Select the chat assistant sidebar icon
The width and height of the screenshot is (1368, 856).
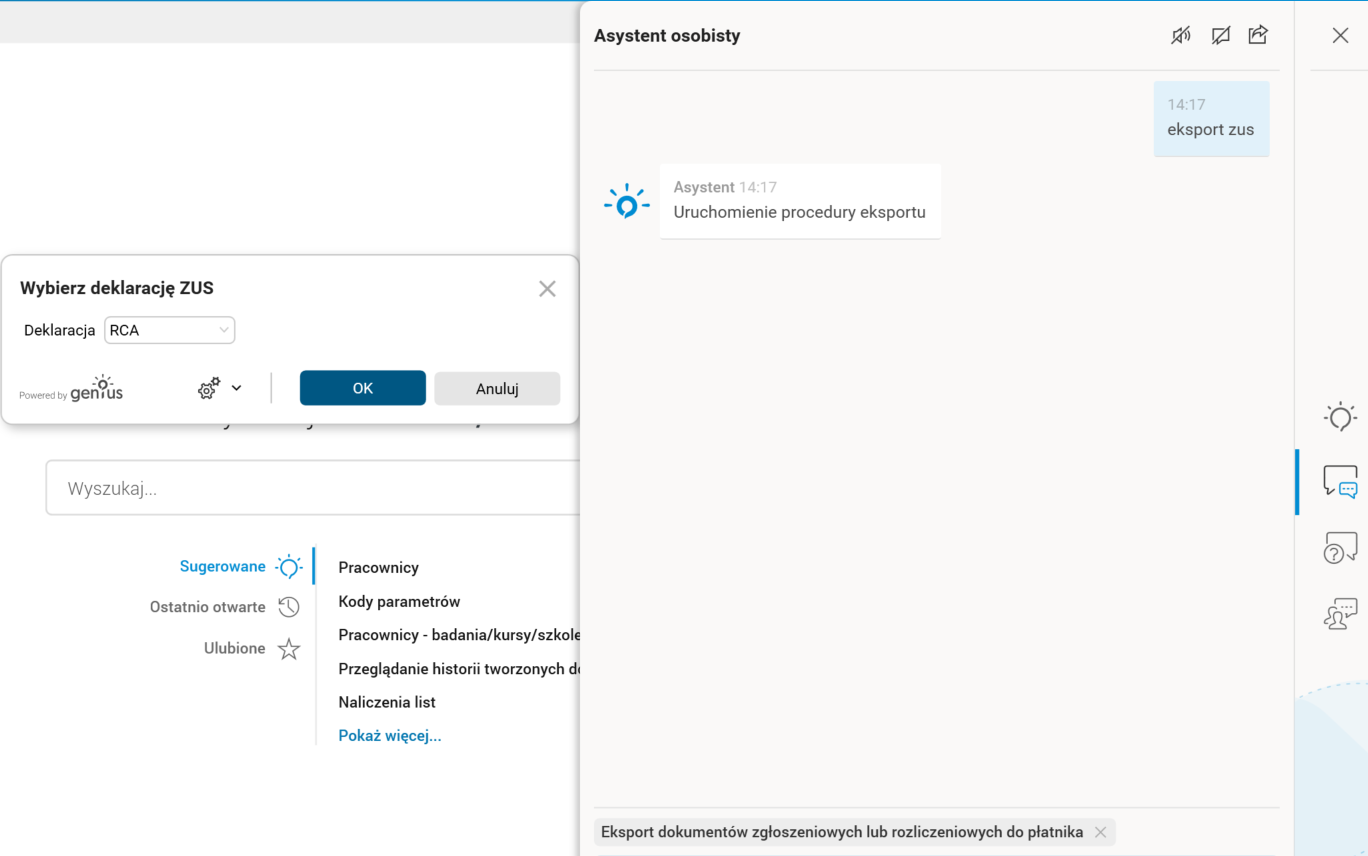pos(1340,482)
